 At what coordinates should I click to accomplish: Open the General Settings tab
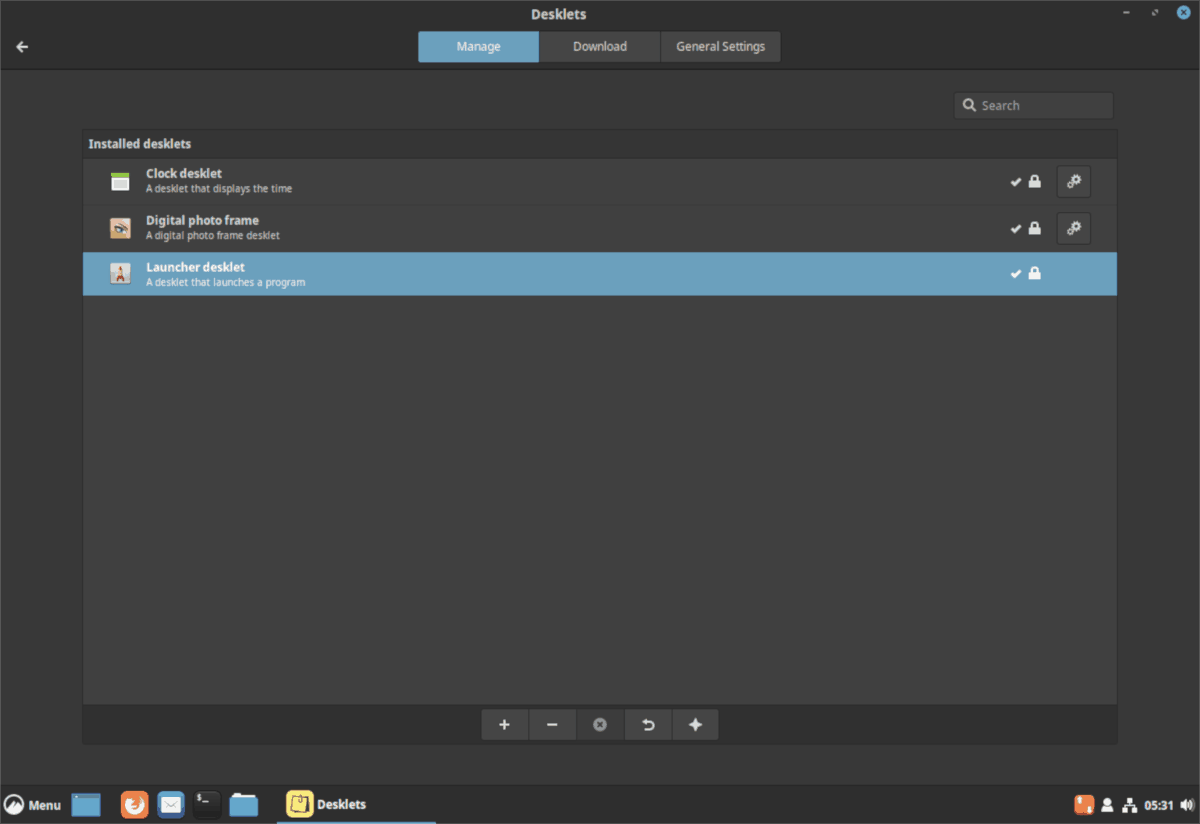click(x=720, y=46)
